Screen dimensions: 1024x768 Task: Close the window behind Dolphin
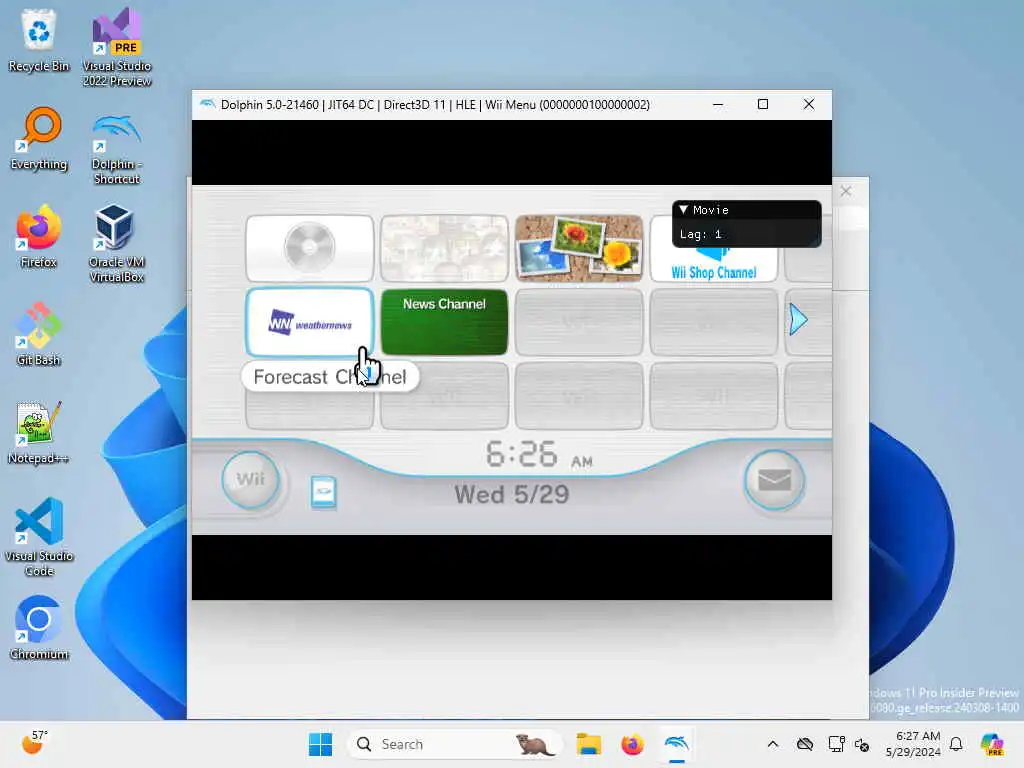click(846, 191)
